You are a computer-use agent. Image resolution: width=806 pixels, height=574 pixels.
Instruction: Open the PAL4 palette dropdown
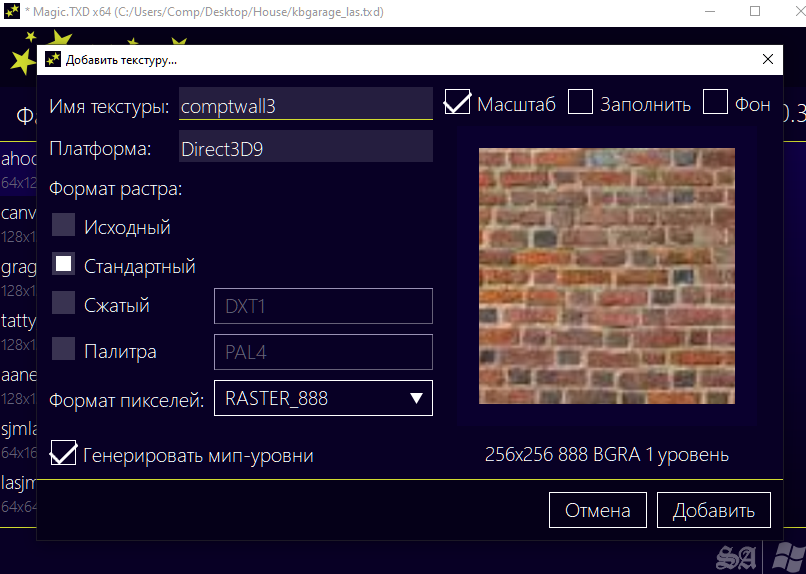(x=323, y=352)
